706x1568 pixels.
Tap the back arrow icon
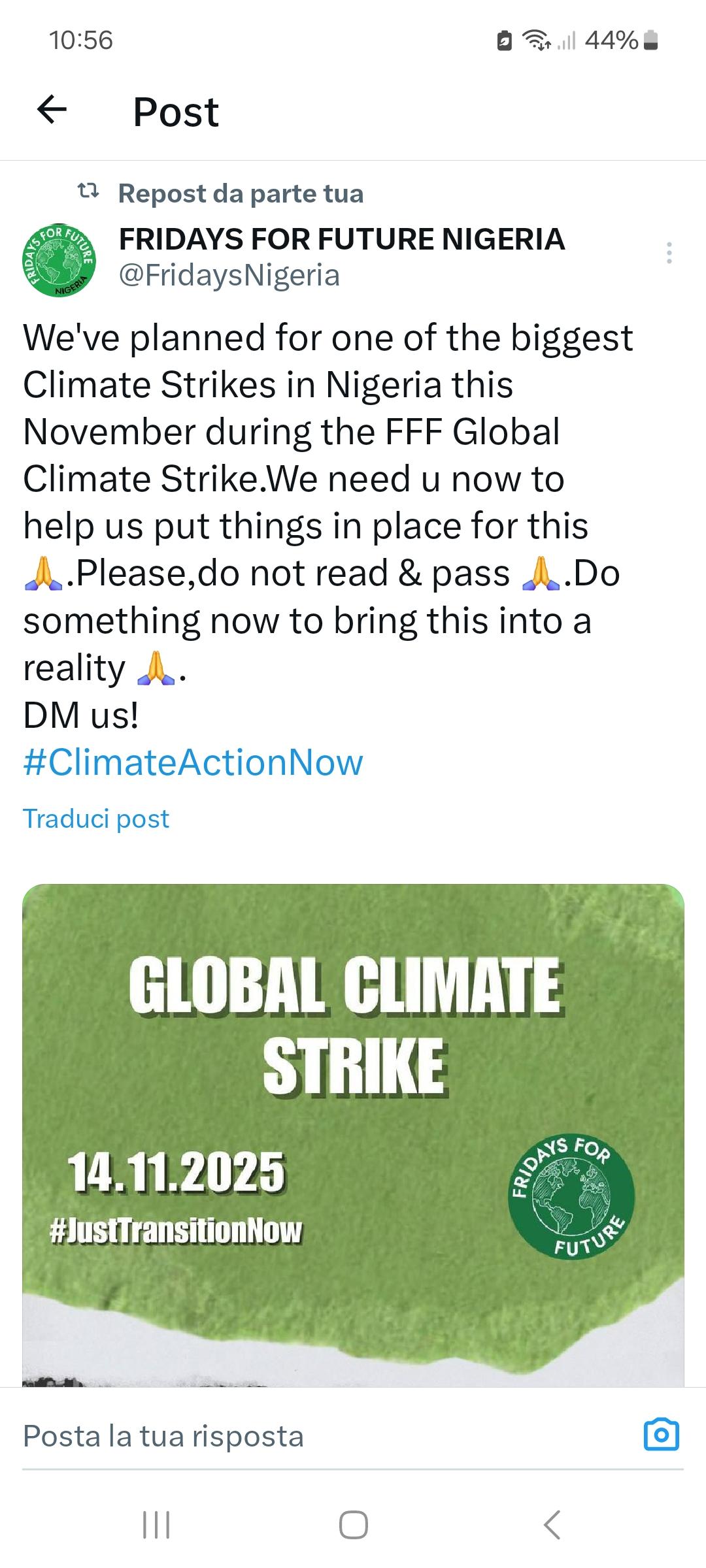pyautogui.click(x=52, y=110)
